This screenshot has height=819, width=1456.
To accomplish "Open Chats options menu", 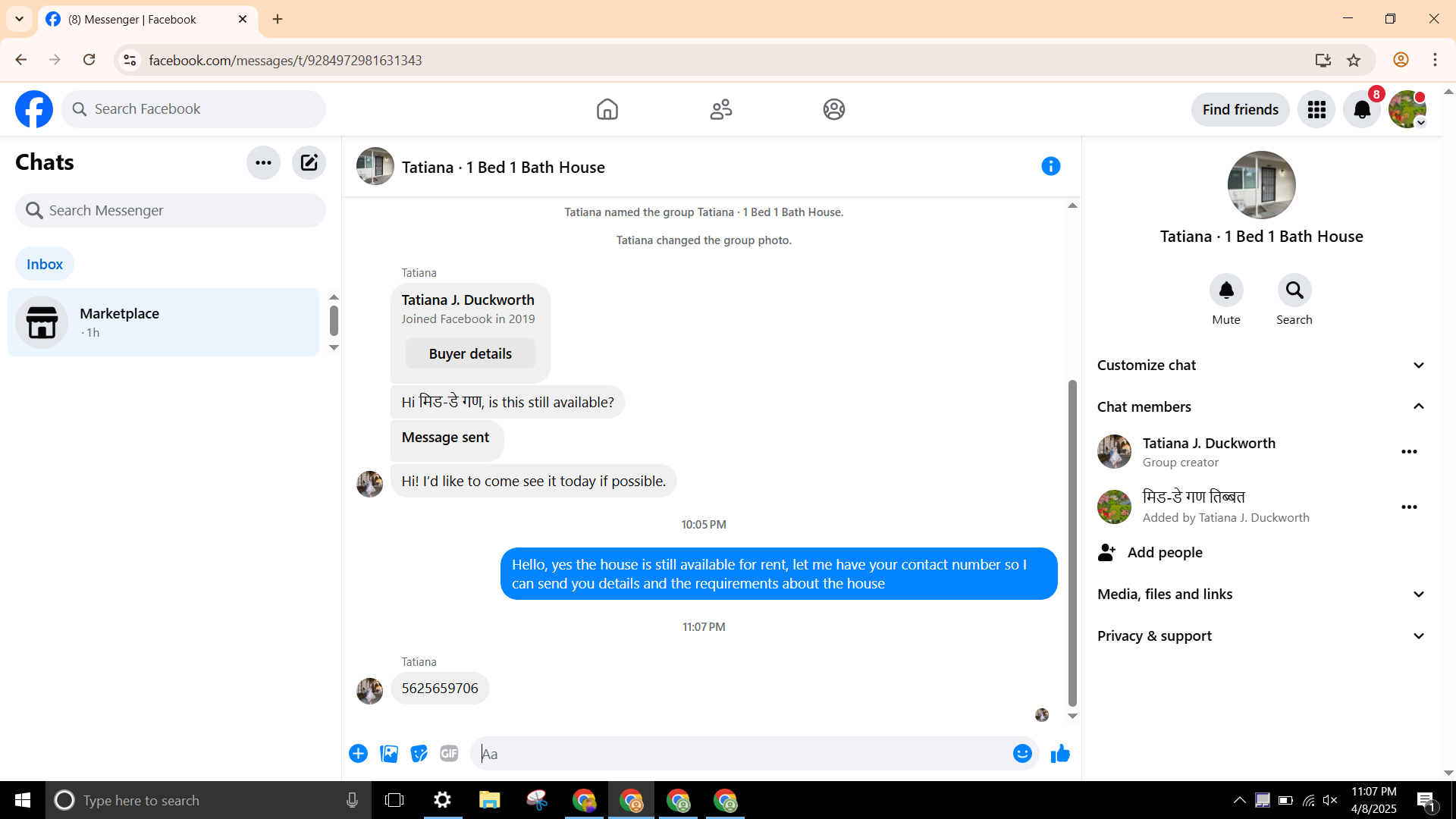I will click(263, 162).
